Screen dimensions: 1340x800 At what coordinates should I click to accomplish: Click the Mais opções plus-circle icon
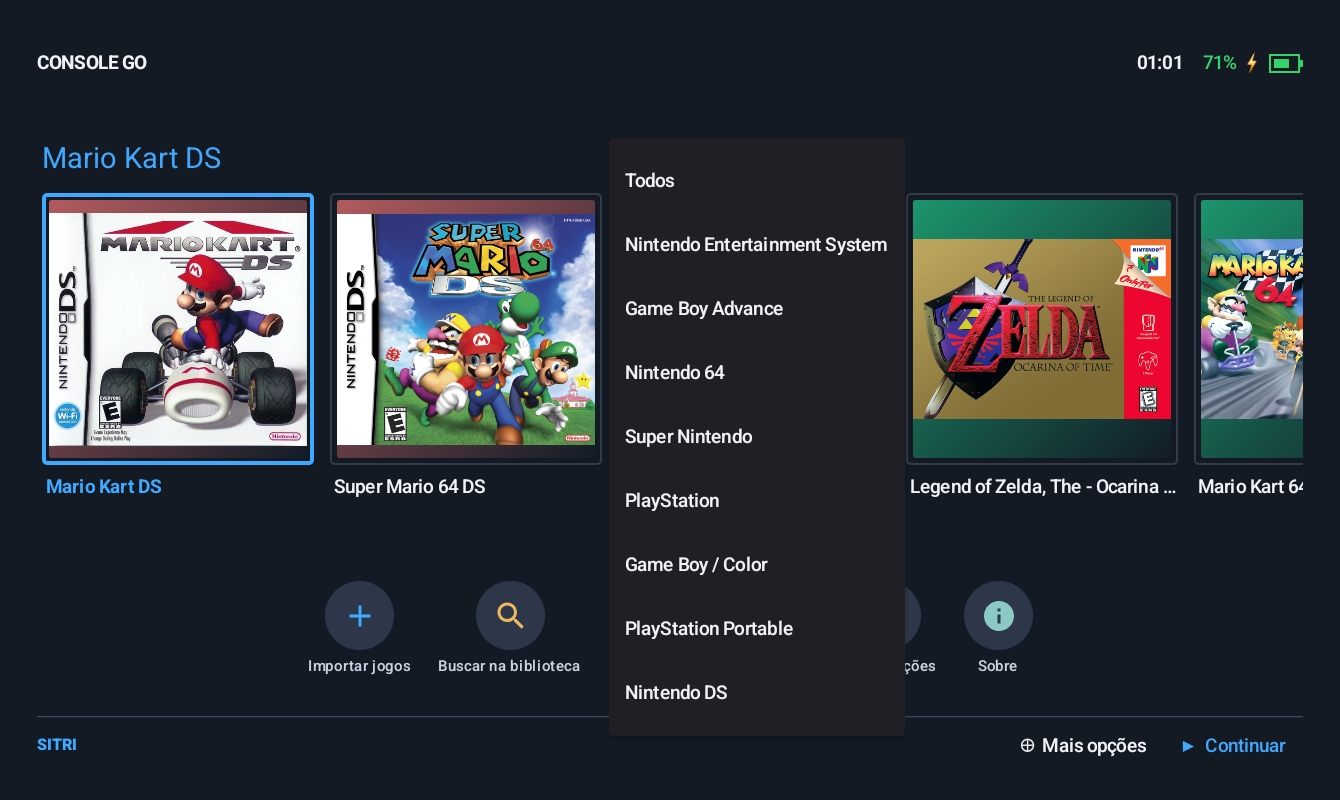[1027, 746]
